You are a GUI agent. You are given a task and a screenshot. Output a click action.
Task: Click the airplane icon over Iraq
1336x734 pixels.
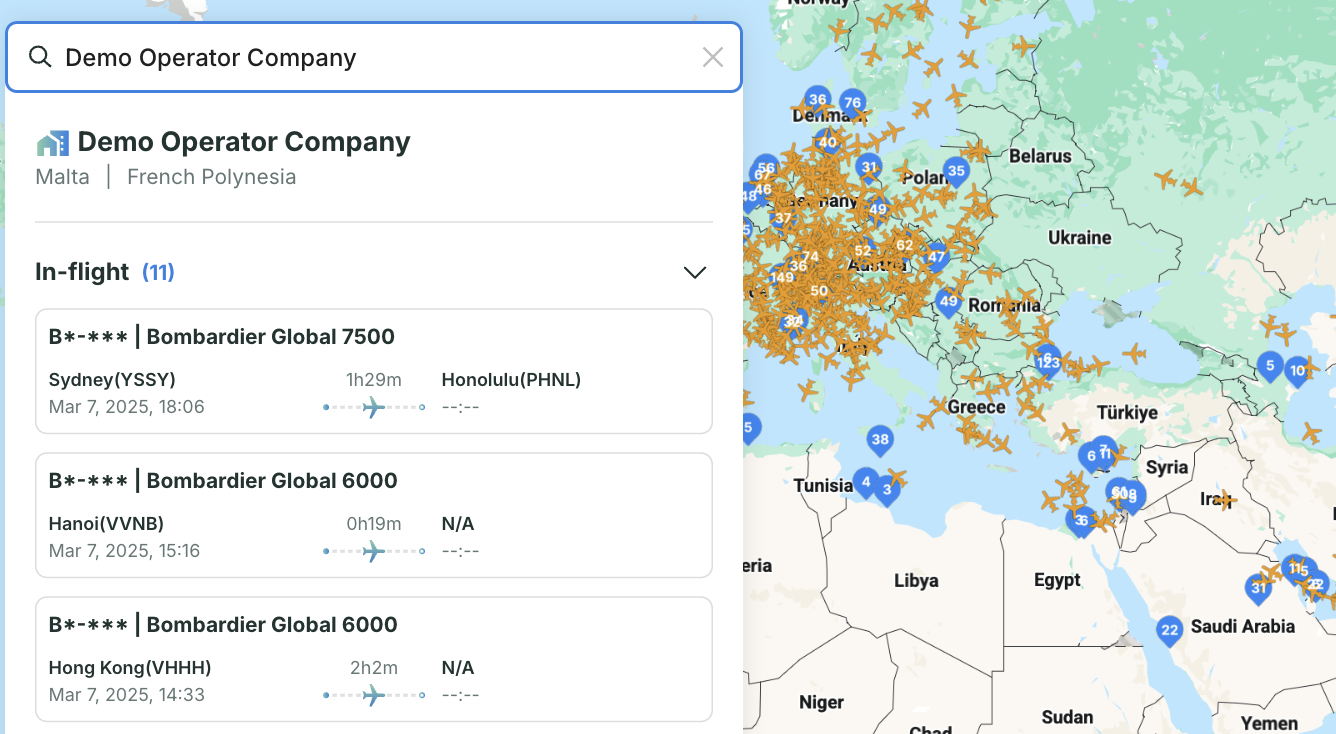[1225, 499]
